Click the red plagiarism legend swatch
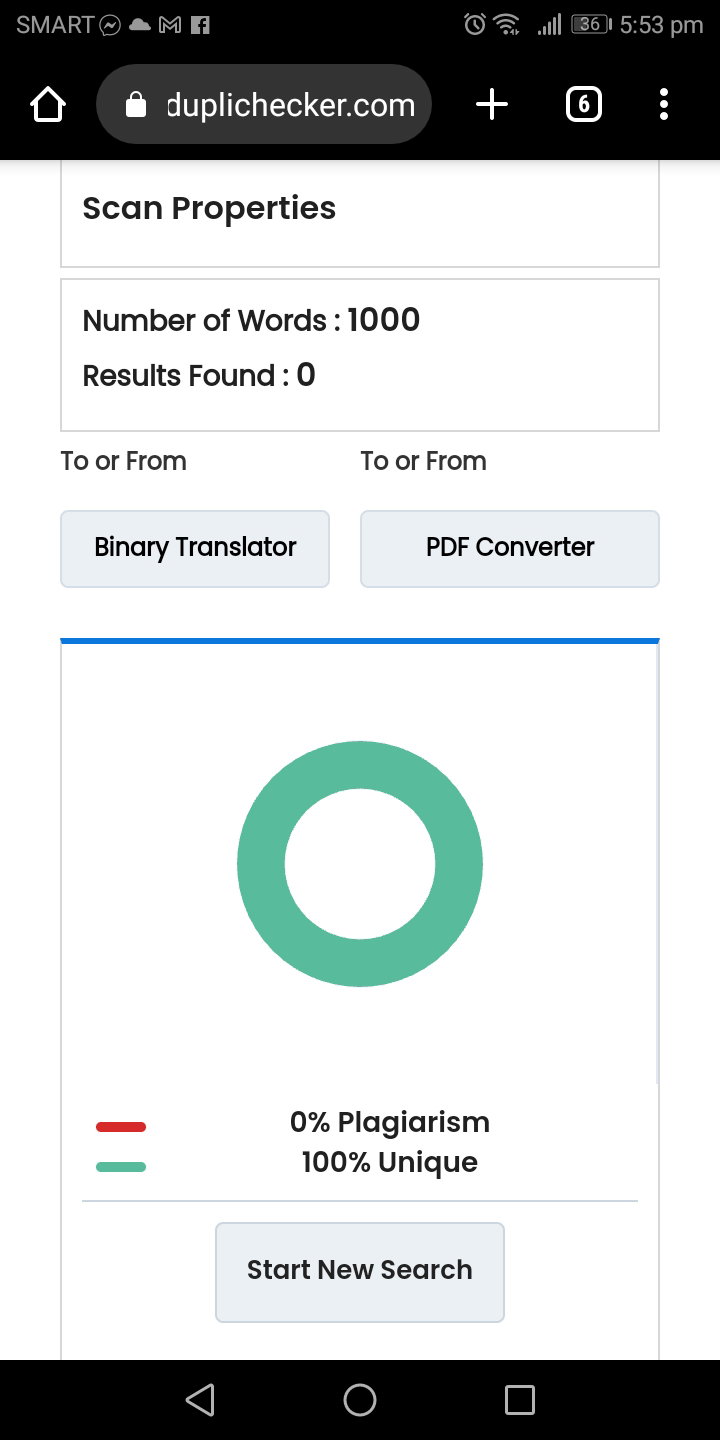The image size is (720, 1440). click(121, 1127)
